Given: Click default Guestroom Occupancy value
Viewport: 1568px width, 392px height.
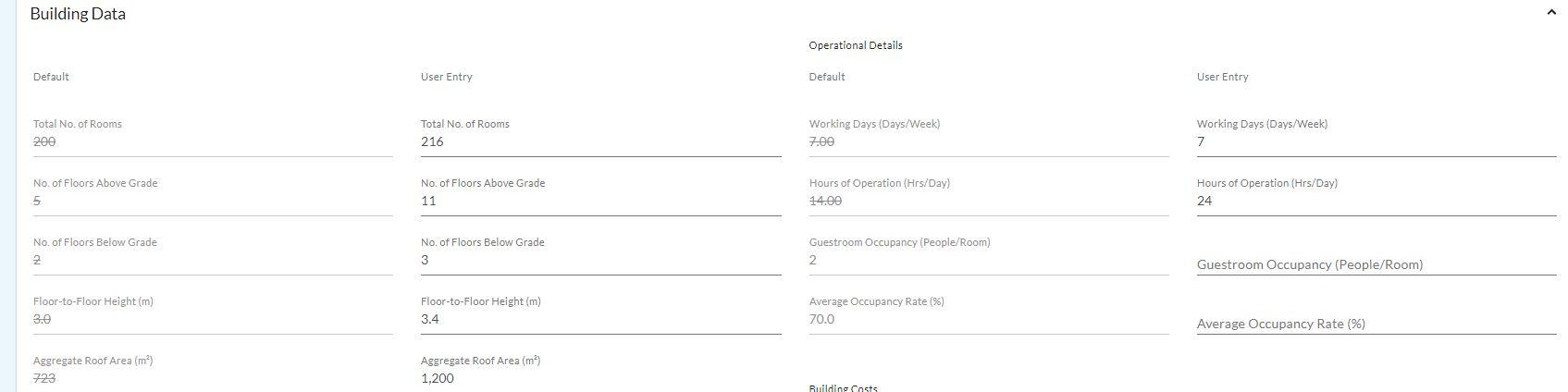Looking at the screenshot, I should [813, 261].
